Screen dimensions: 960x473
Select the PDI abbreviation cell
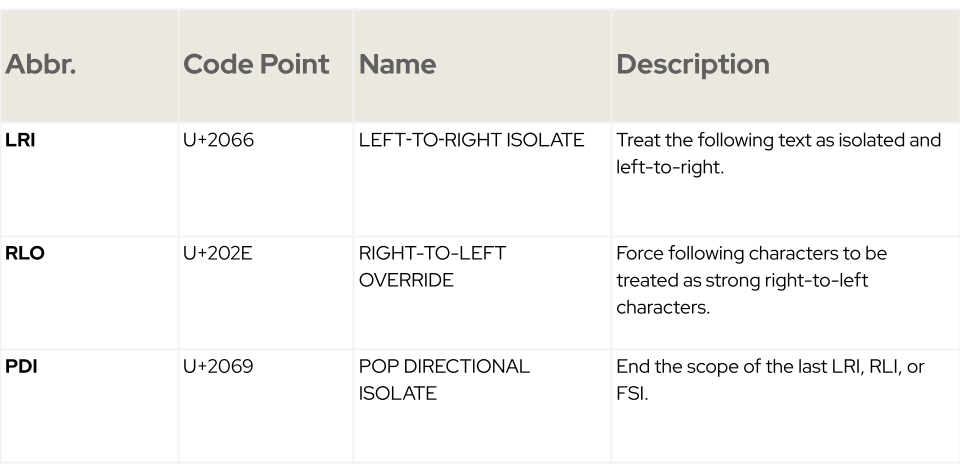[x=21, y=367]
